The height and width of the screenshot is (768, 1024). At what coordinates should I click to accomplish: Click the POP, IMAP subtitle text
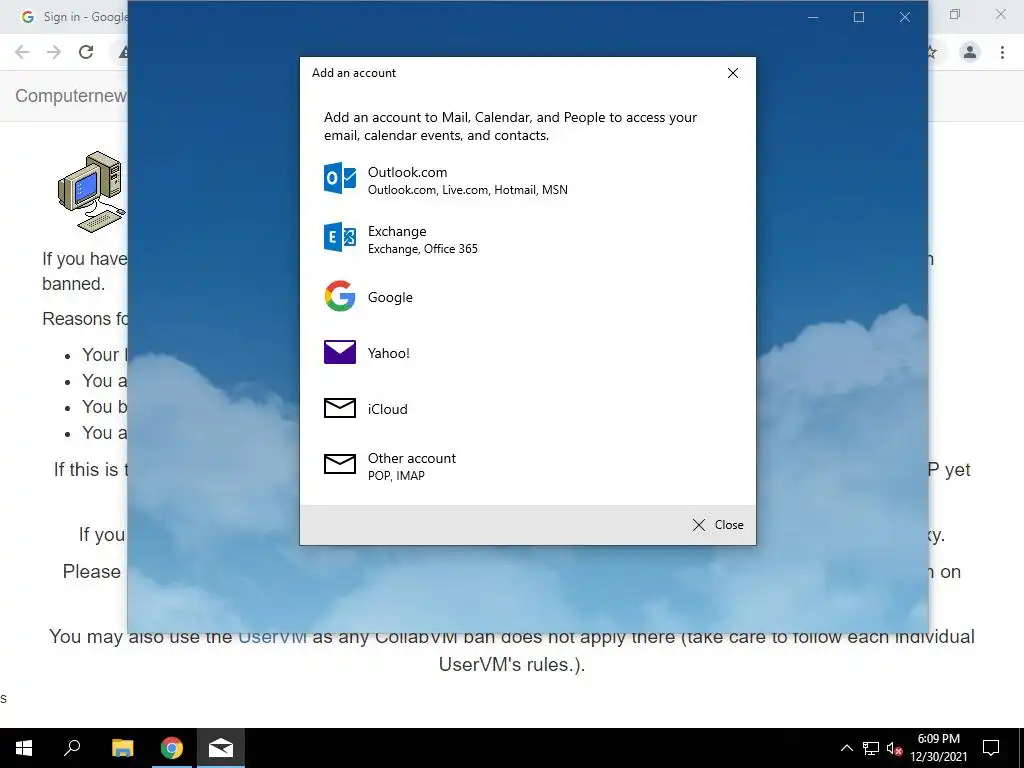tap(396, 476)
